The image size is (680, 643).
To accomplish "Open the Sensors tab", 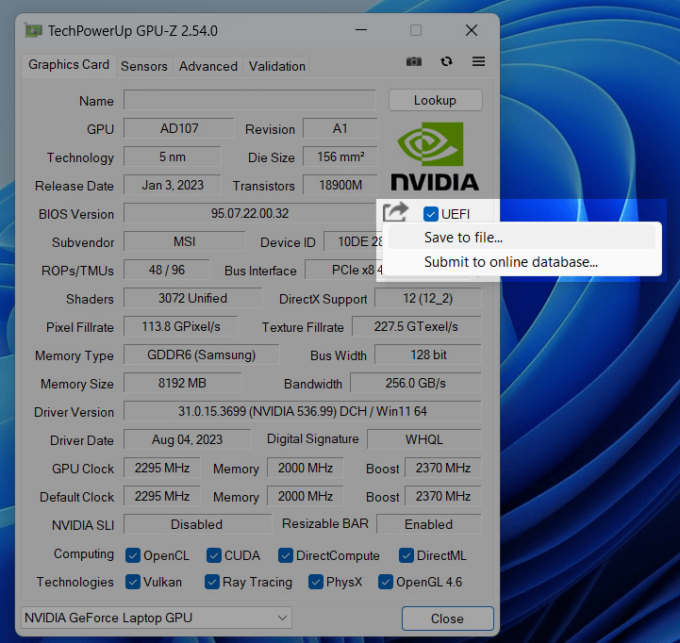I will [144, 66].
